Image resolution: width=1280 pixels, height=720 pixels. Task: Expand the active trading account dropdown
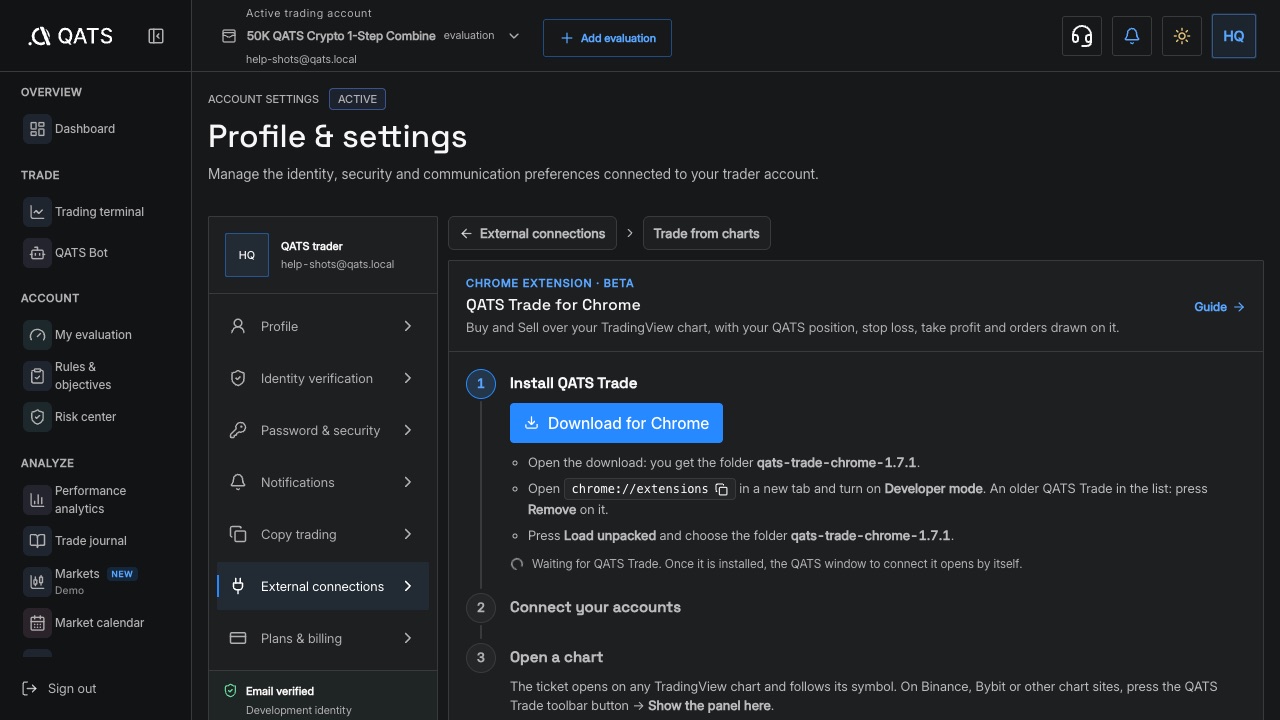(514, 36)
